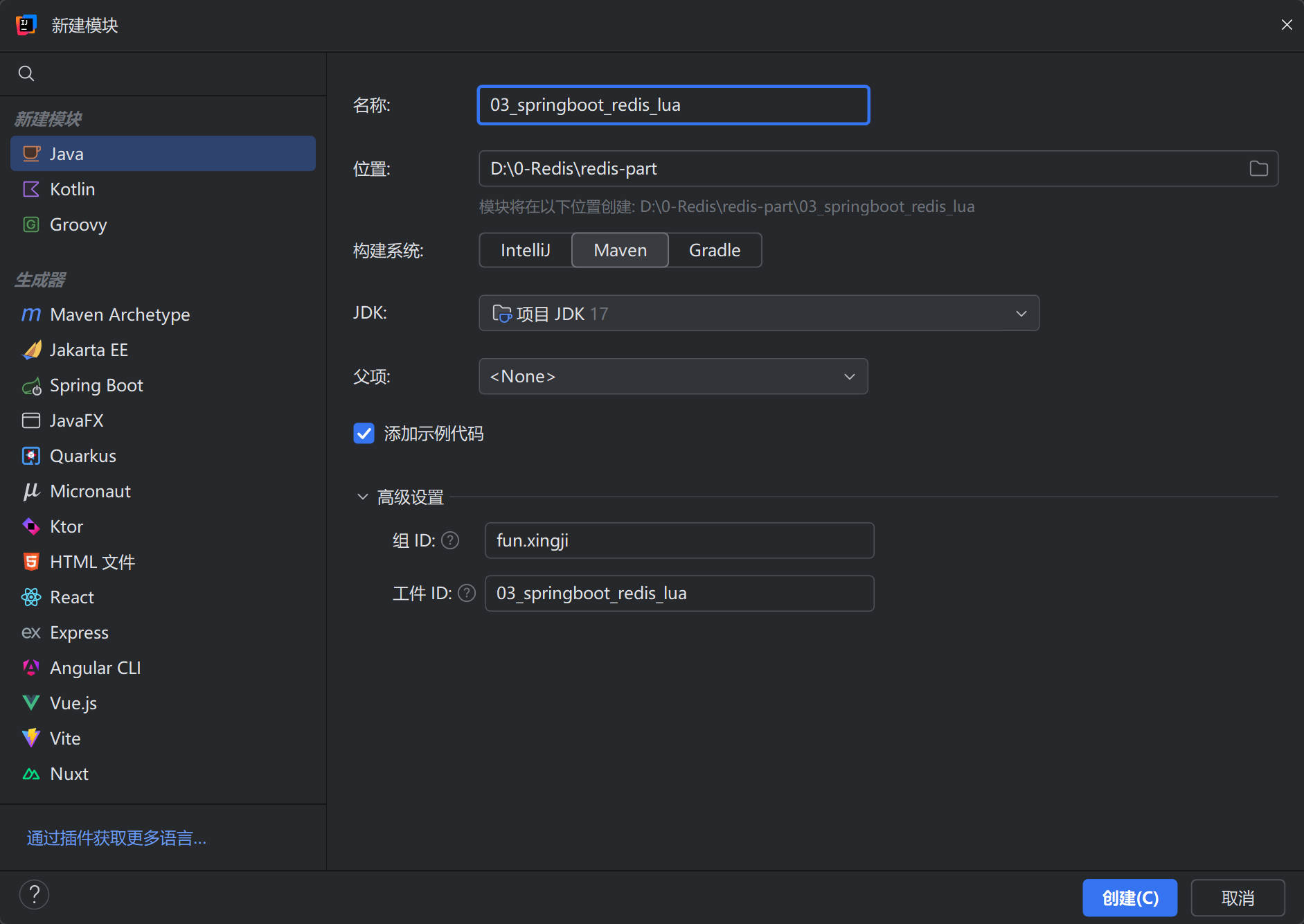Screen dimensions: 1304x924
Task: Choose the JavaFX generator entry
Action: (x=163, y=420)
